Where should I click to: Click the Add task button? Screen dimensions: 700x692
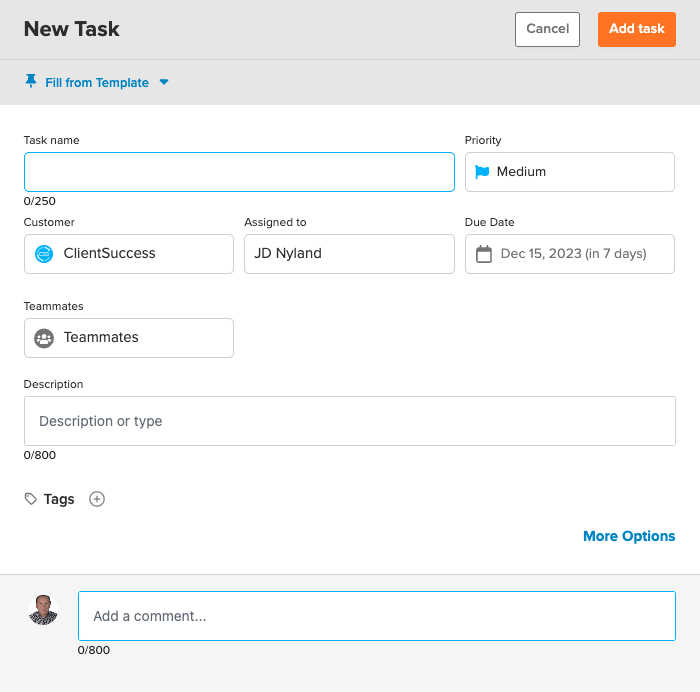tap(637, 29)
